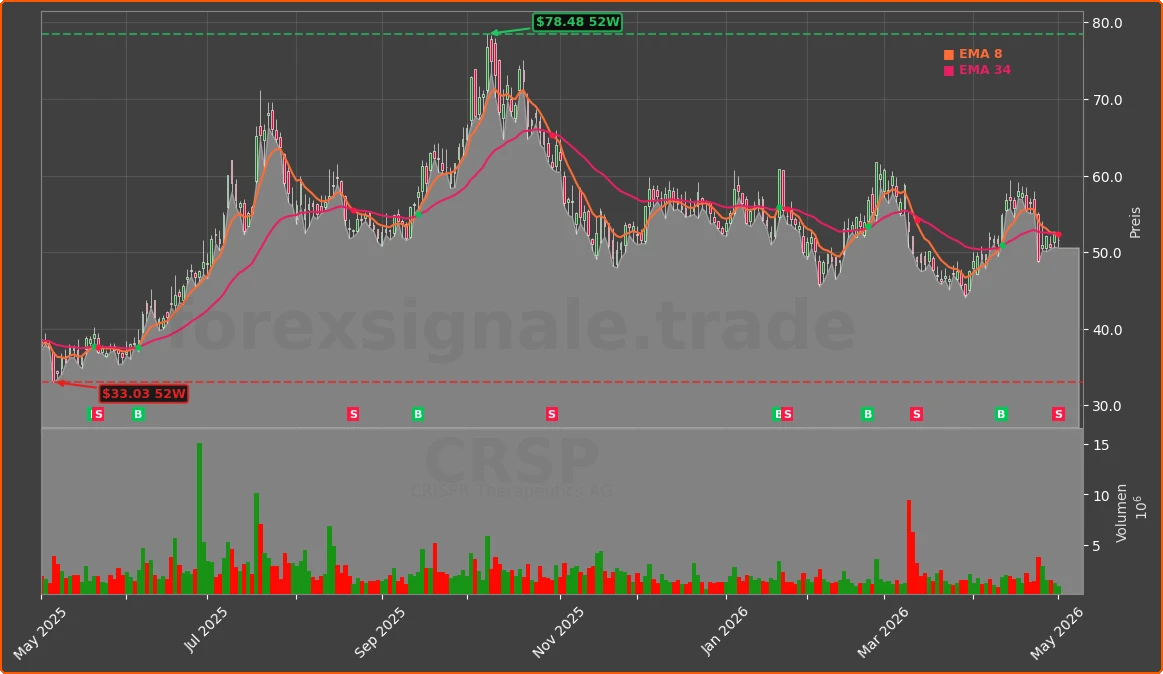Image resolution: width=1163 pixels, height=674 pixels.
Task: Click the B buy marker in June 2025
Action: [138, 414]
